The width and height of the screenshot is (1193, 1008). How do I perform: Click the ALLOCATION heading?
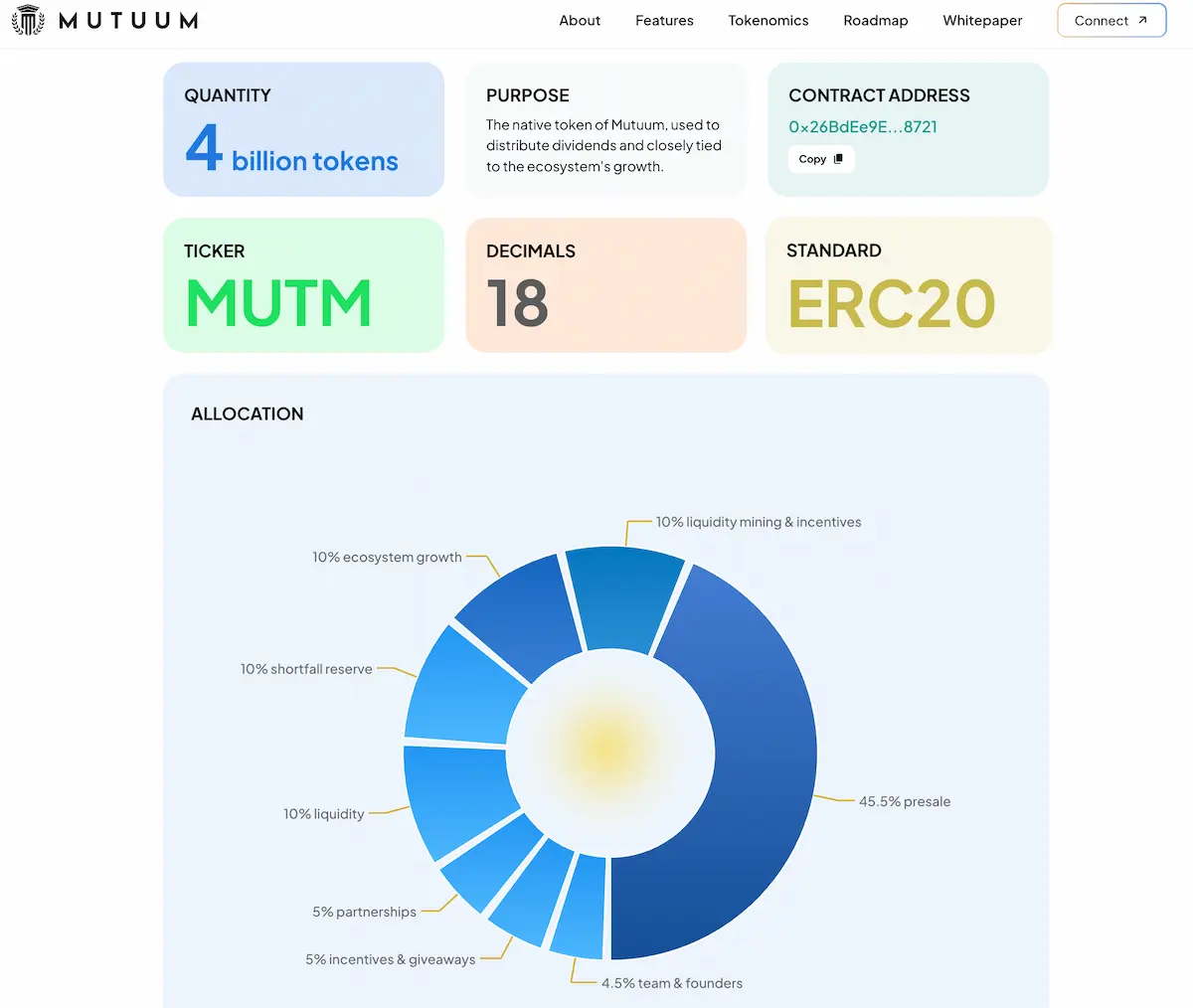point(248,415)
